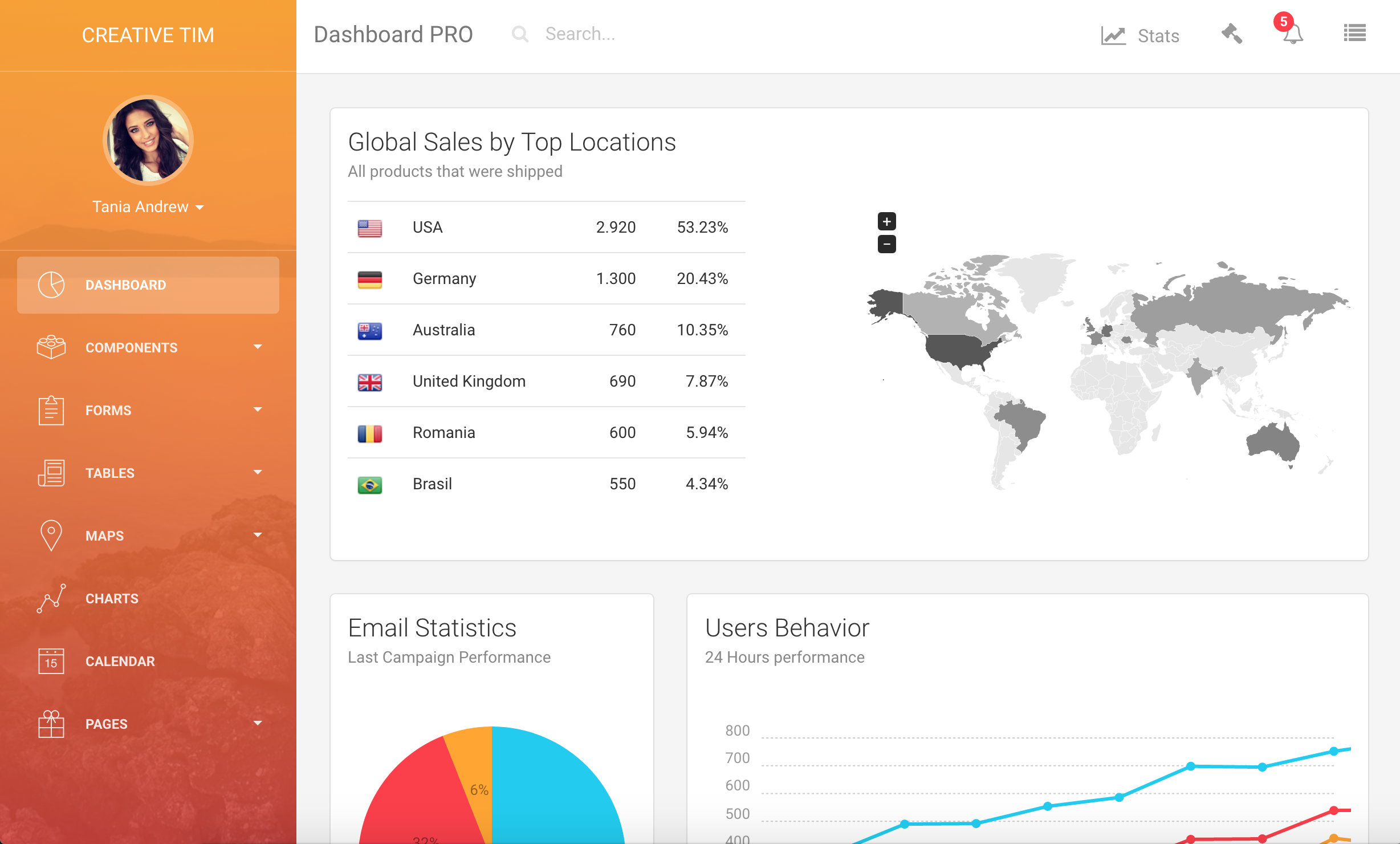Viewport: 1400px width, 844px height.
Task: Click the CREATIVE TIM brand link
Action: [x=148, y=35]
